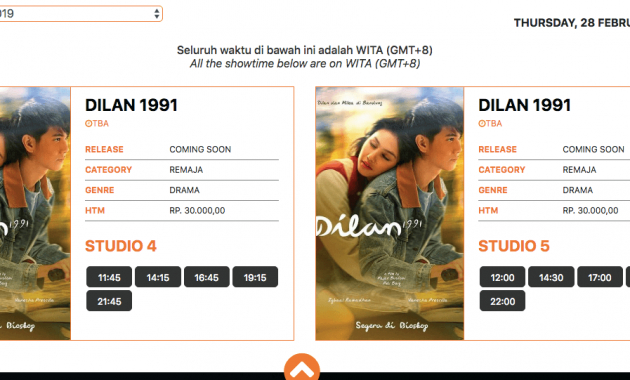Viewport: 630px width, 380px height.
Task: Click the italic English showtime notice text
Action: coord(305,63)
